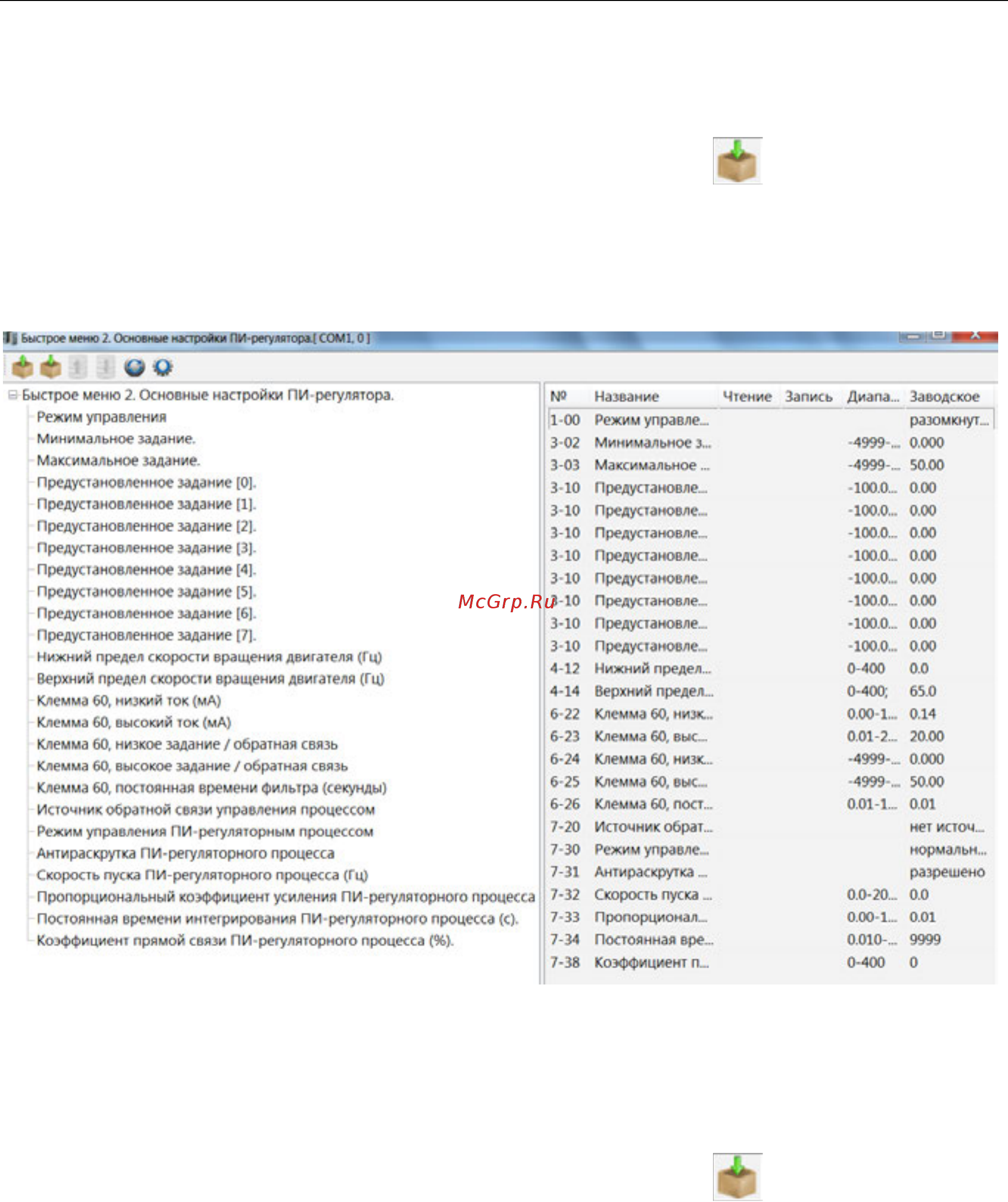Select Минимальное задание tree item
1008x1202 pixels.
pyautogui.click(x=116, y=438)
